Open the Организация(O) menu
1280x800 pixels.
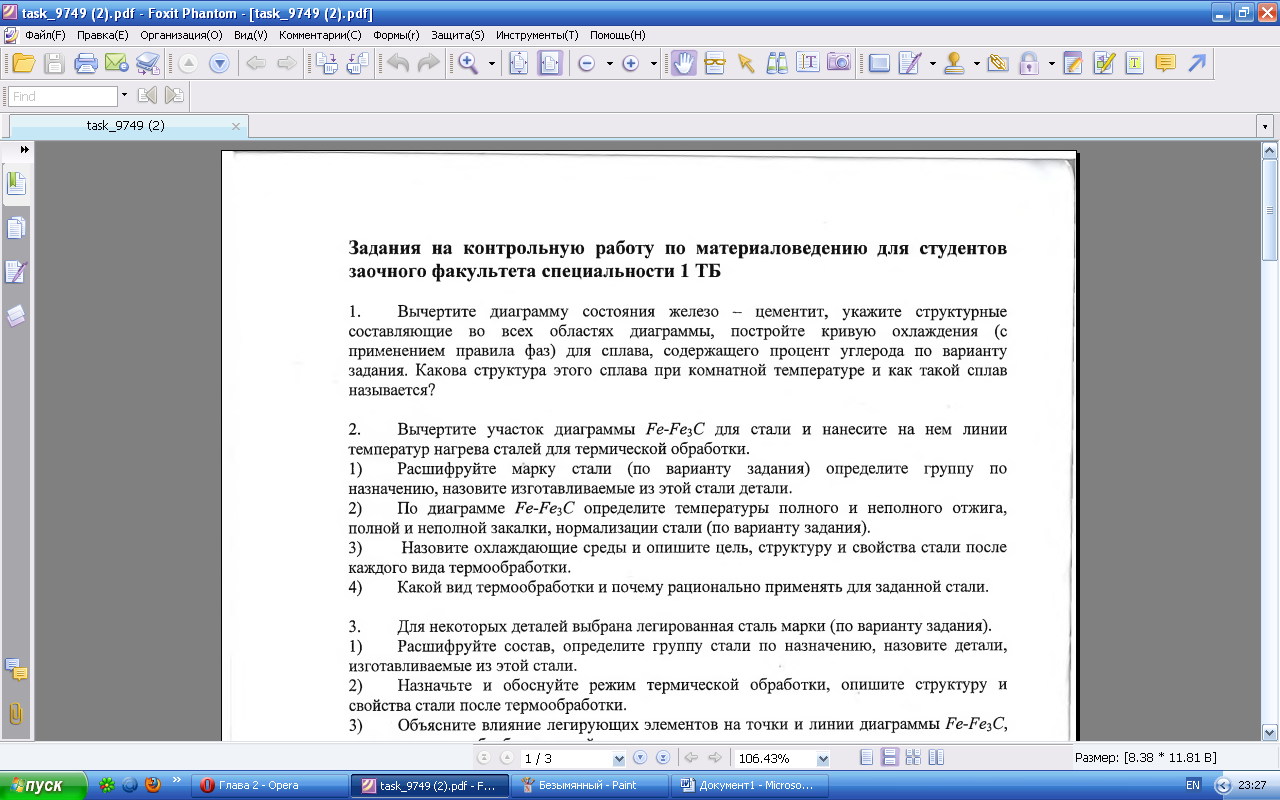tap(181, 34)
